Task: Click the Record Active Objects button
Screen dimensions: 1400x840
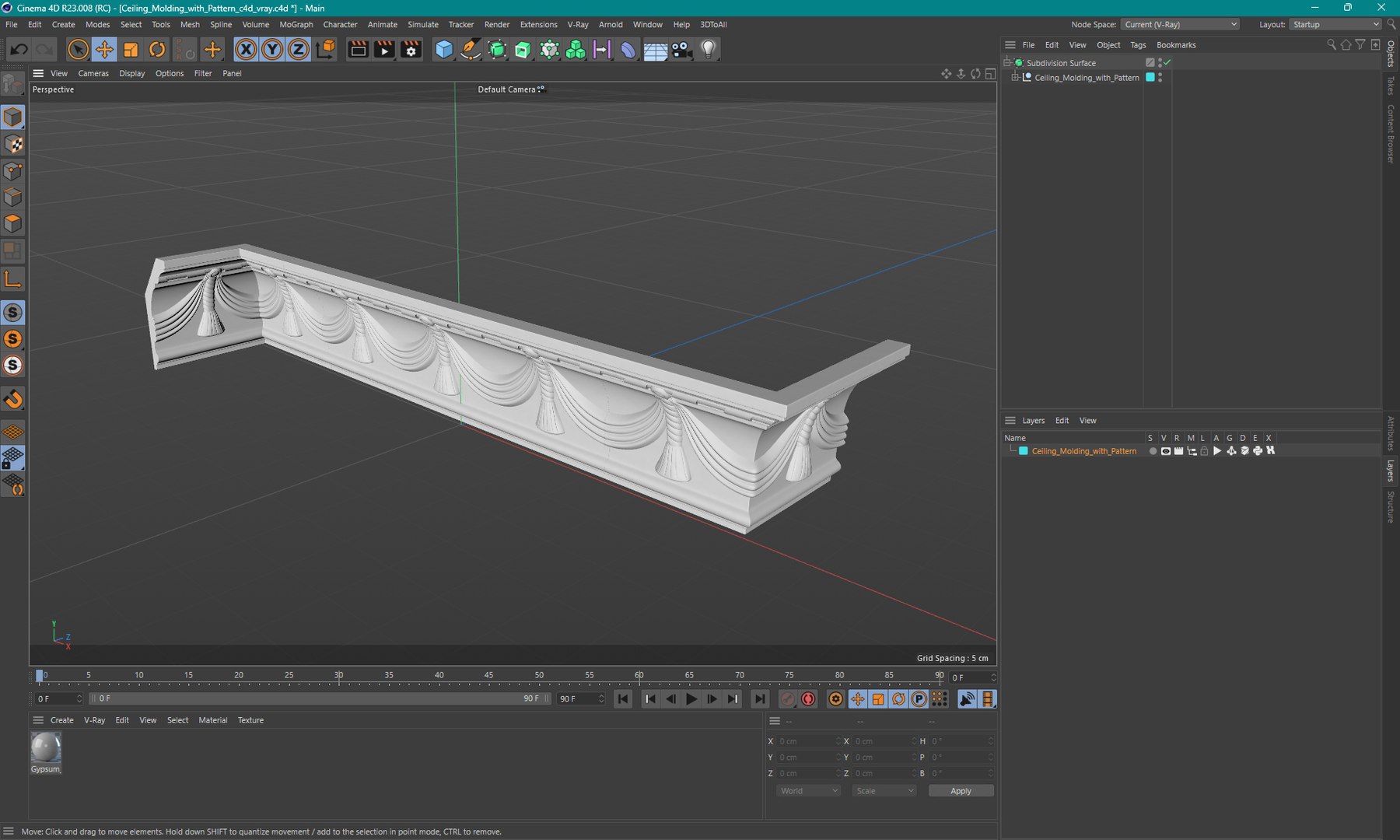Action: click(787, 699)
